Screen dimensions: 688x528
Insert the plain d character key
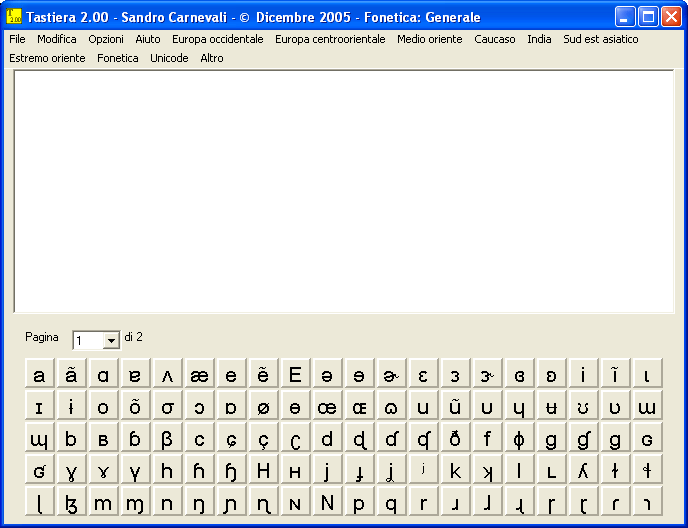click(327, 437)
